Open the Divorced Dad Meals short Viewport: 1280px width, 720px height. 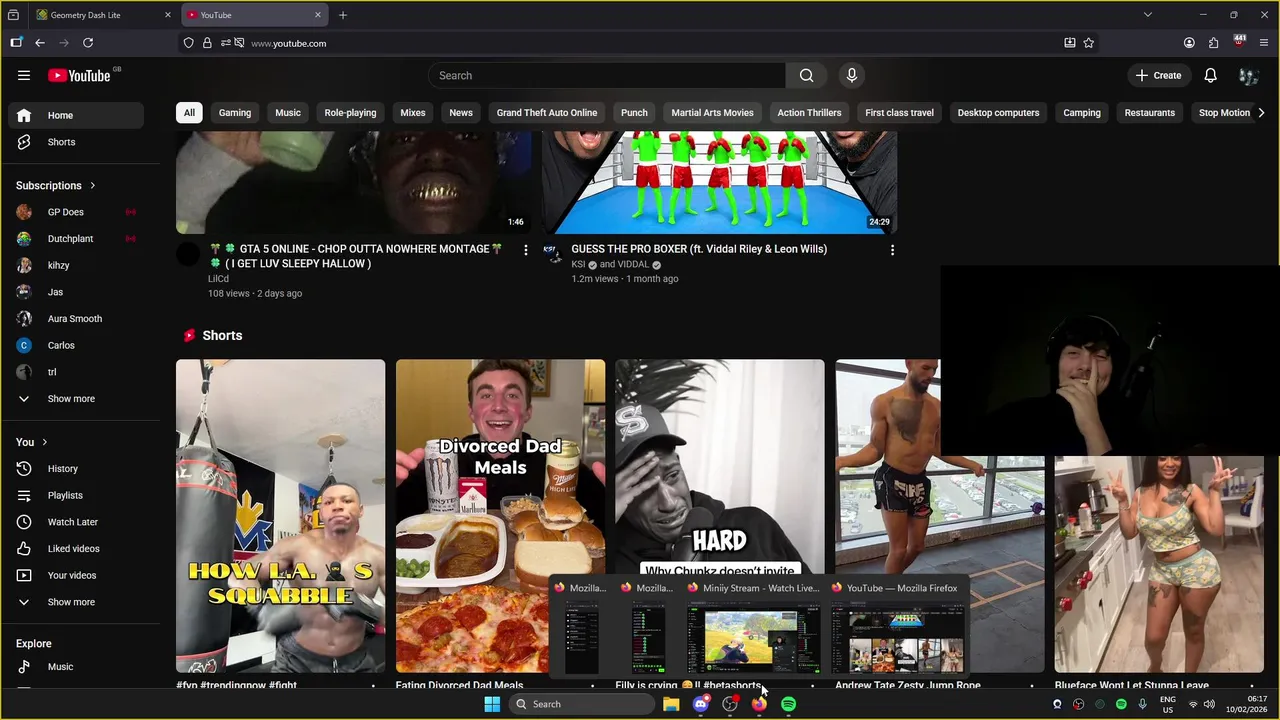tap(500, 516)
